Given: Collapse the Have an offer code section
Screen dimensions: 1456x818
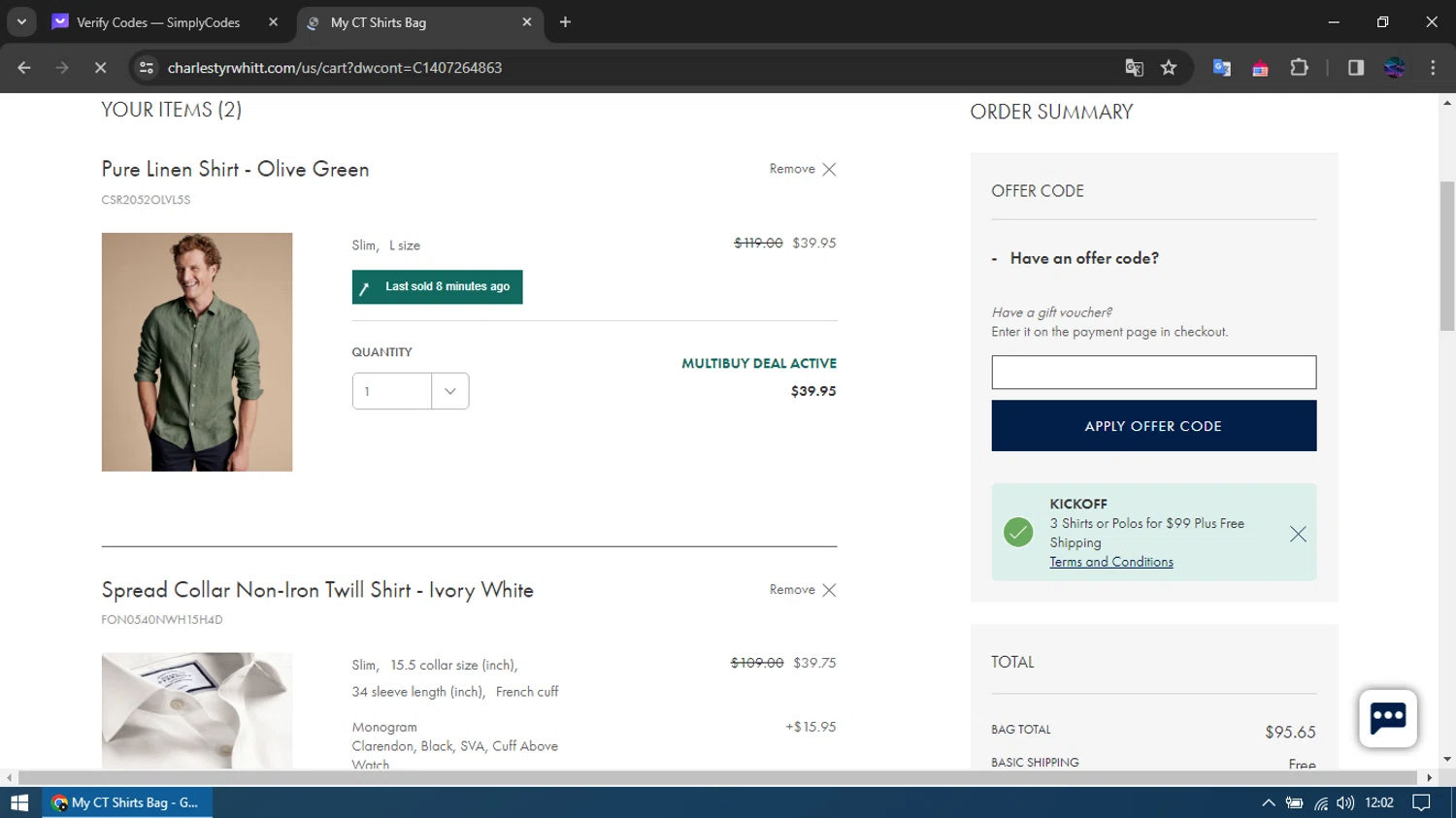Looking at the screenshot, I should pos(1075,258).
